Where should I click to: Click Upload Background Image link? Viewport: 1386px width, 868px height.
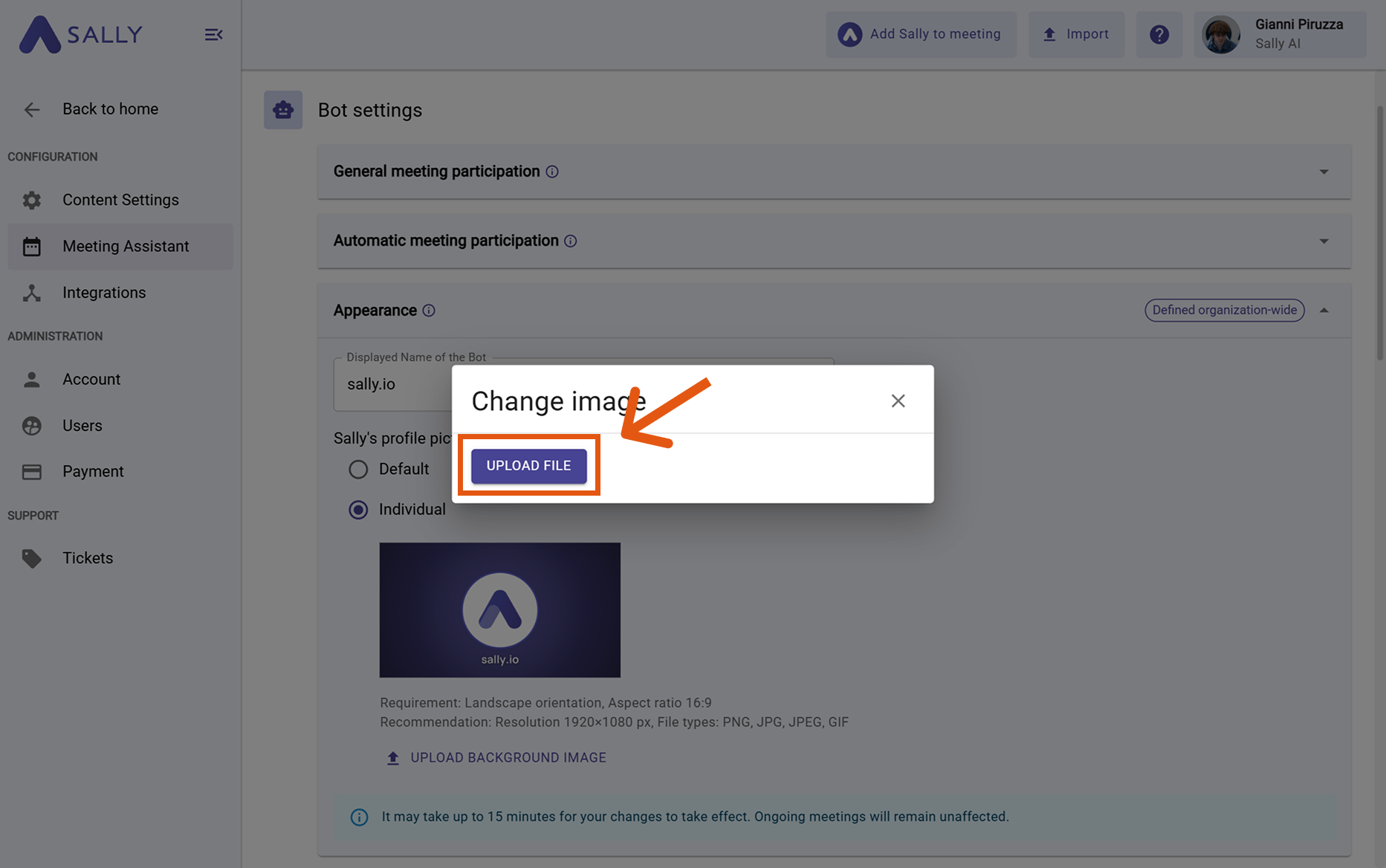coord(496,758)
